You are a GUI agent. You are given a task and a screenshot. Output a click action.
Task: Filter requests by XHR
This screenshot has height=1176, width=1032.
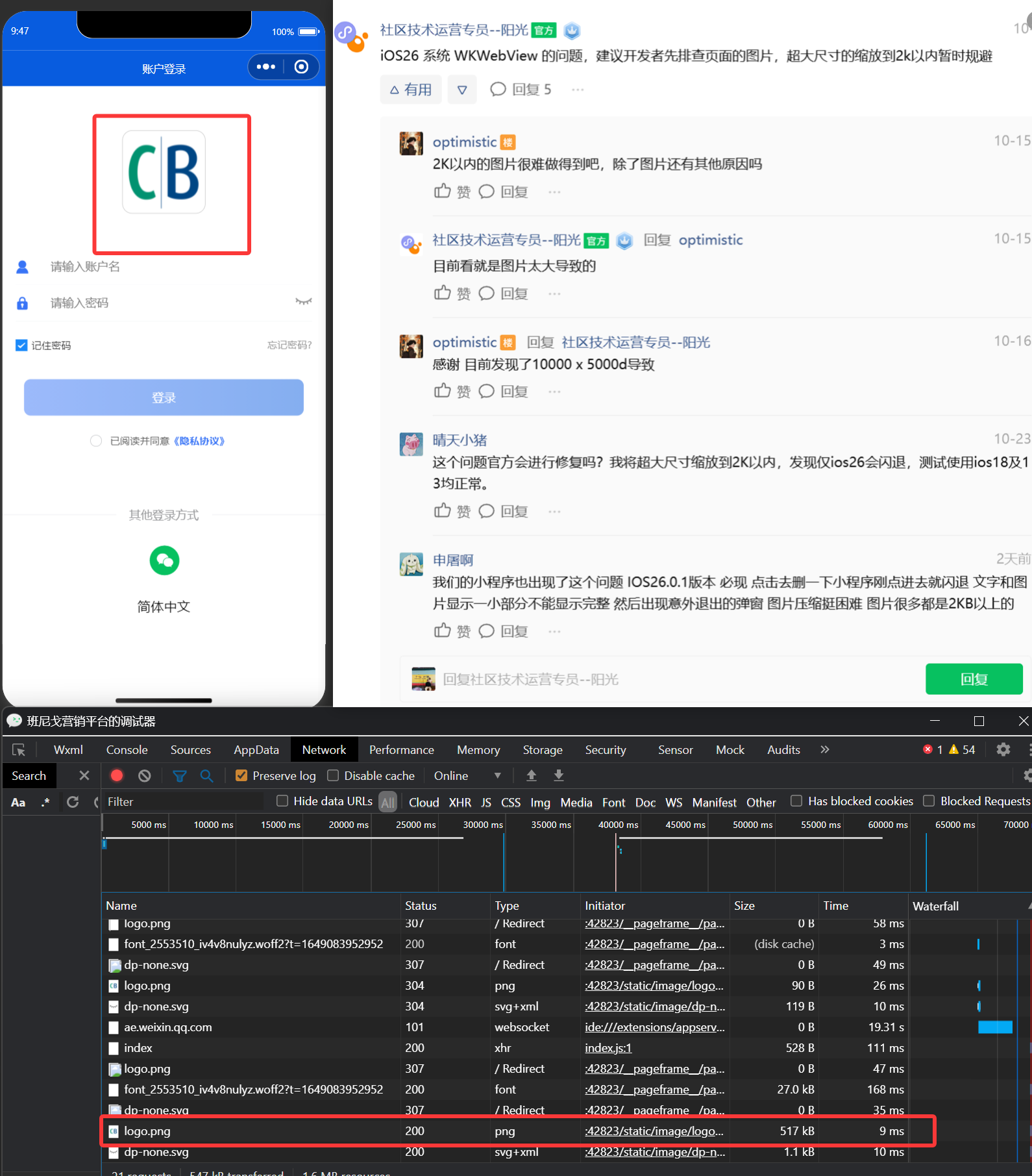point(460,802)
